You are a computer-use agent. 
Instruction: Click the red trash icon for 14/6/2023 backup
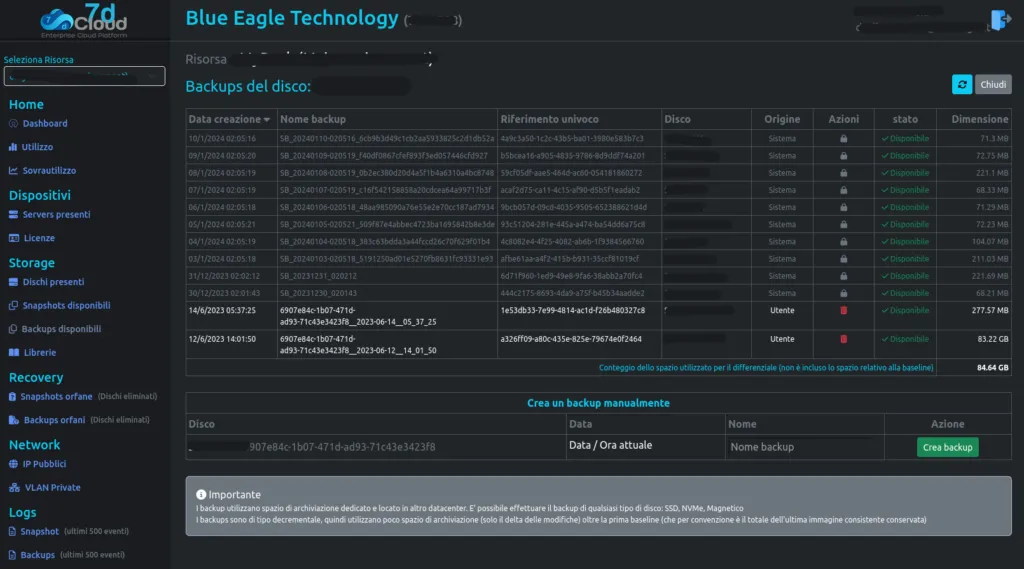pyautogui.click(x=843, y=310)
